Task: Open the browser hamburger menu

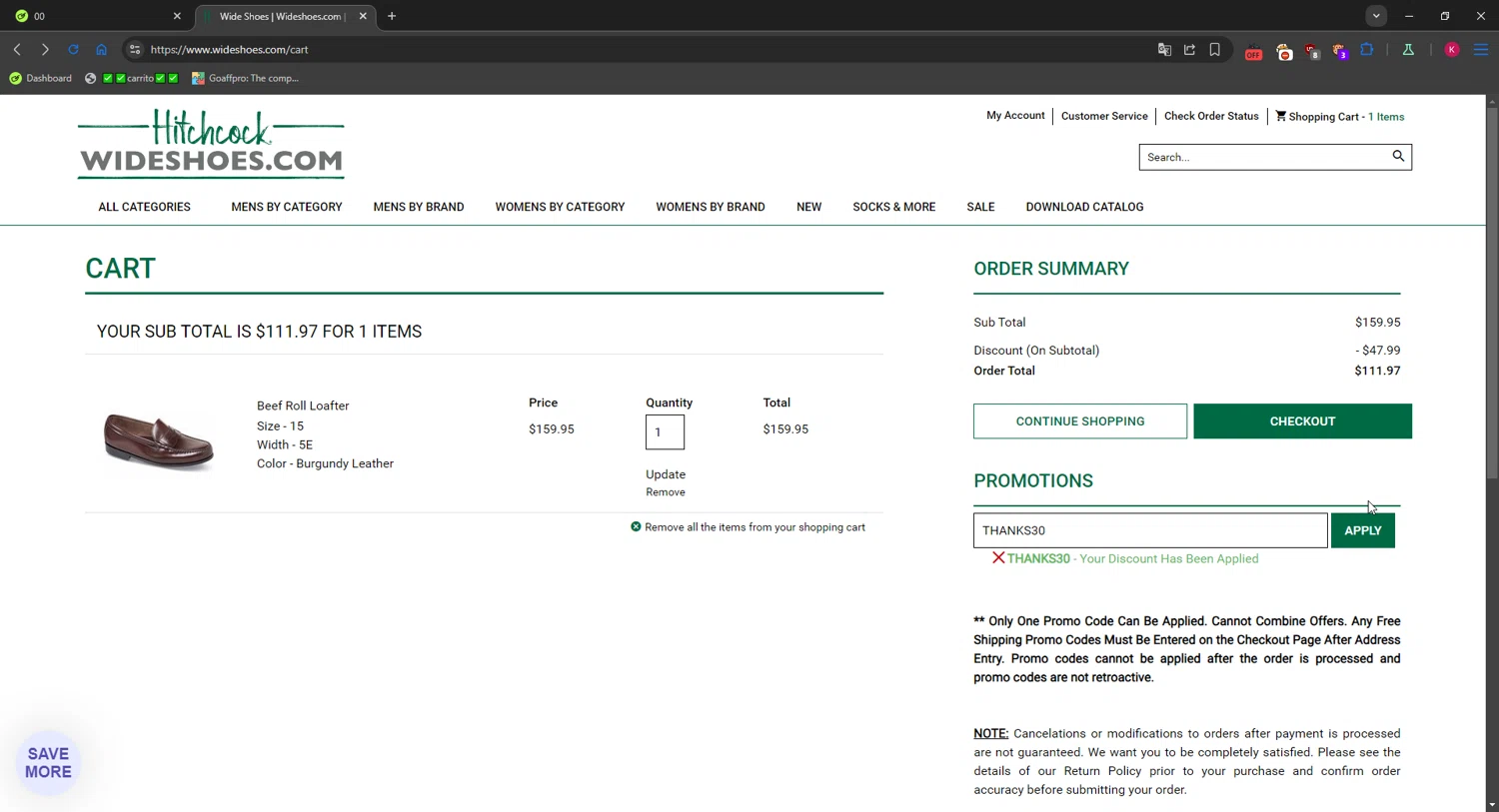Action: click(x=1481, y=49)
